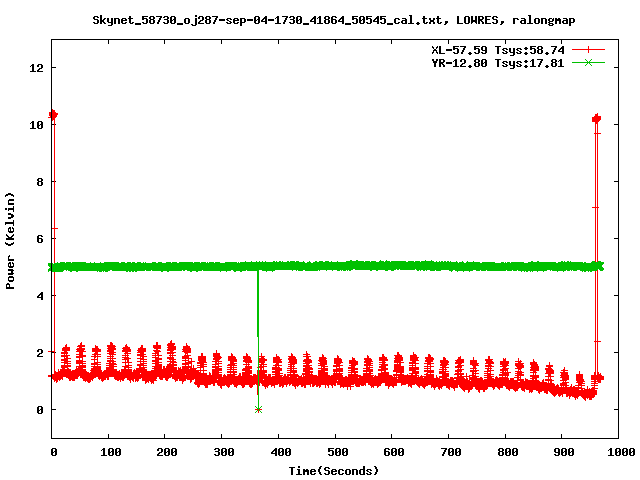The height and width of the screenshot is (480, 640).
Task: Click the Power (Kelvin) y-axis label
Action: point(10,241)
